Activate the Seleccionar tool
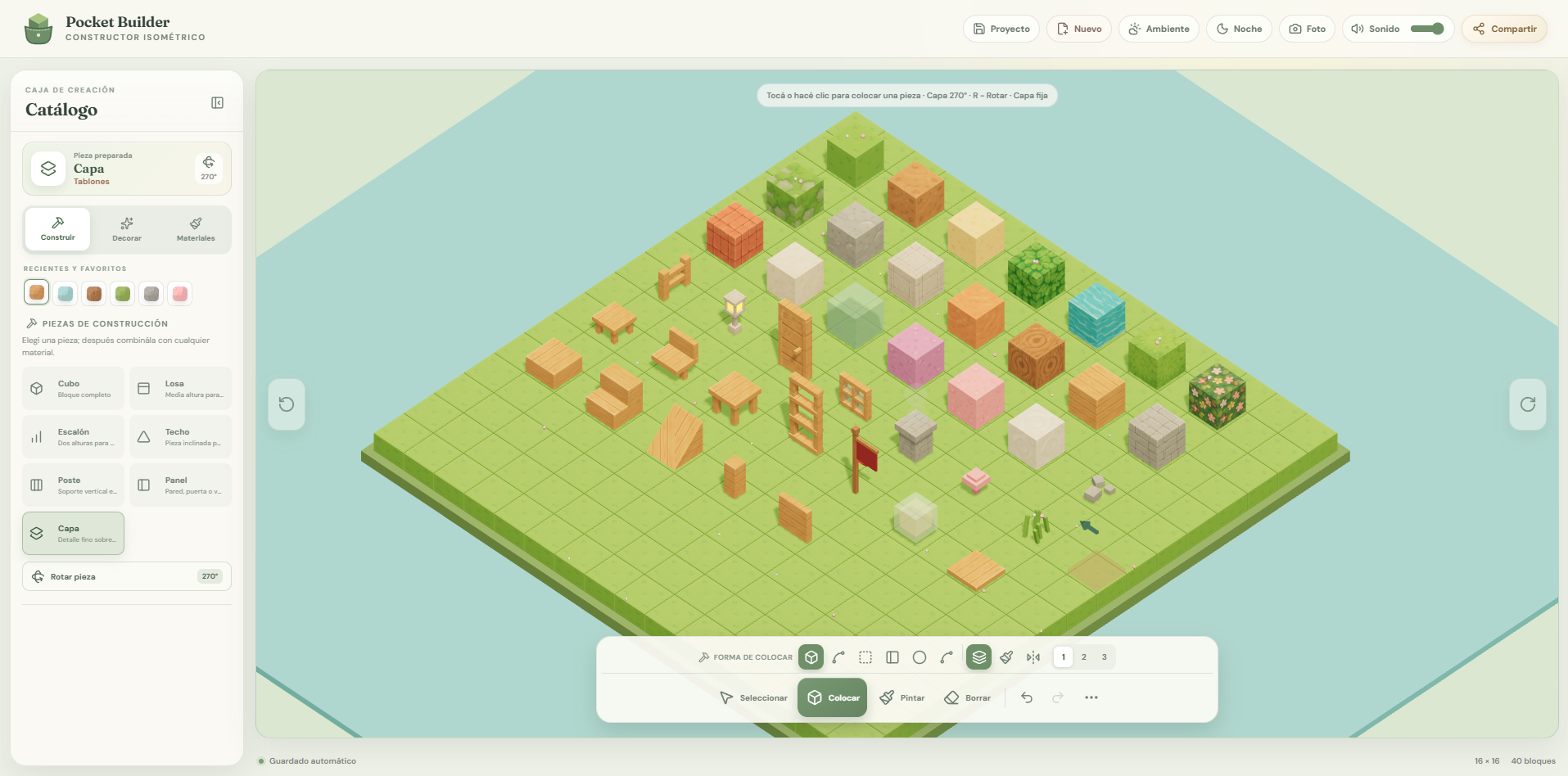 (753, 697)
